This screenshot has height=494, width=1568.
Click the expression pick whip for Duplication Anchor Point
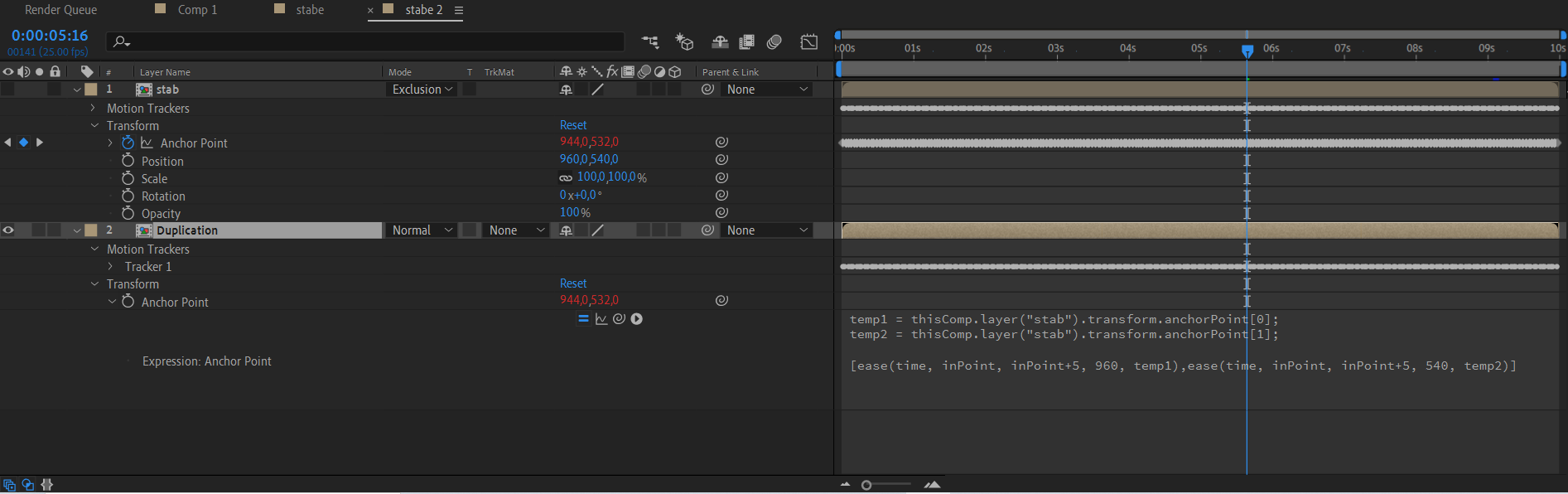pyautogui.click(x=619, y=319)
